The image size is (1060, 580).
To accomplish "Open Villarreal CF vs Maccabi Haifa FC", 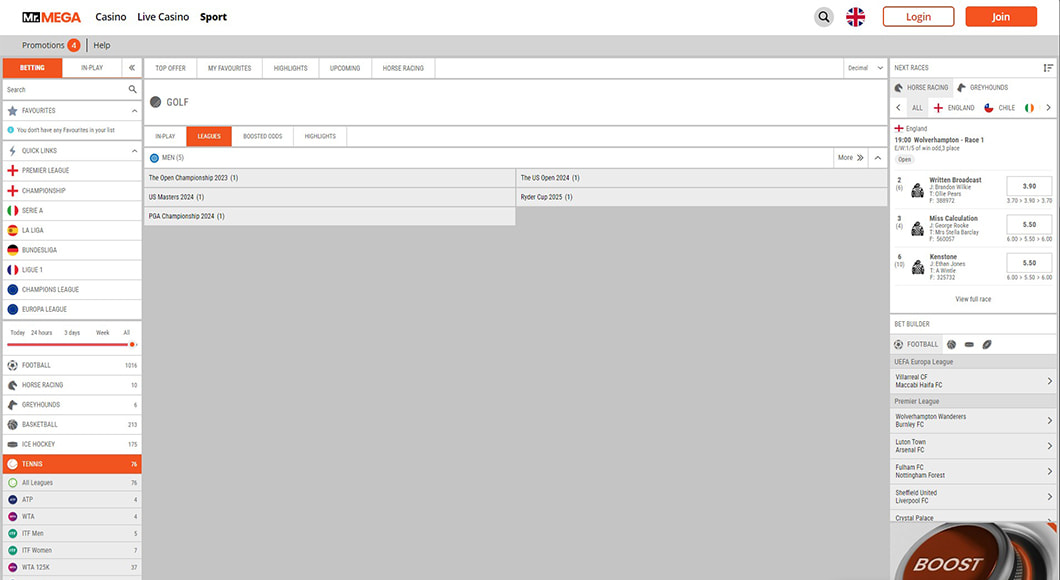I will pyautogui.click(x=973, y=381).
